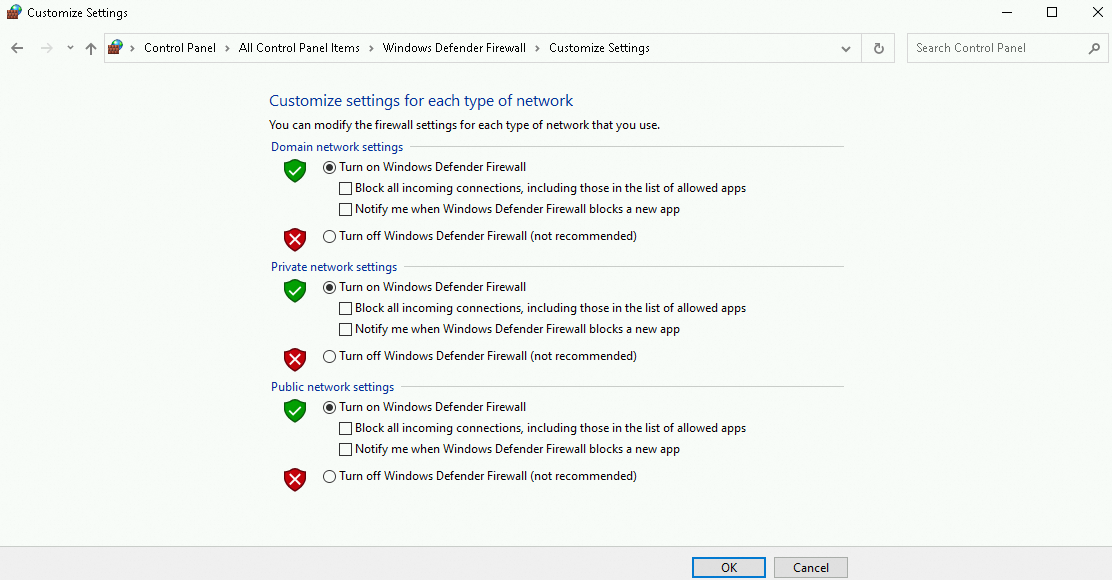Click the firewall icon in address bar
Screen dimensions: 1112x580
click(x=115, y=48)
